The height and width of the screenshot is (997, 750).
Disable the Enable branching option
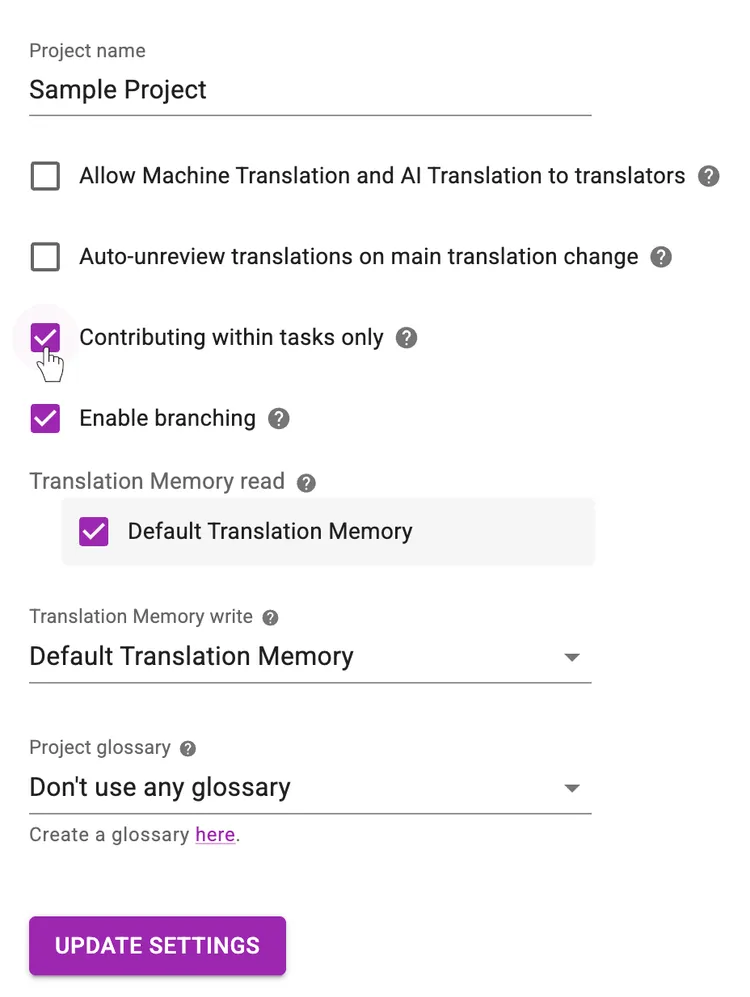click(x=44, y=418)
